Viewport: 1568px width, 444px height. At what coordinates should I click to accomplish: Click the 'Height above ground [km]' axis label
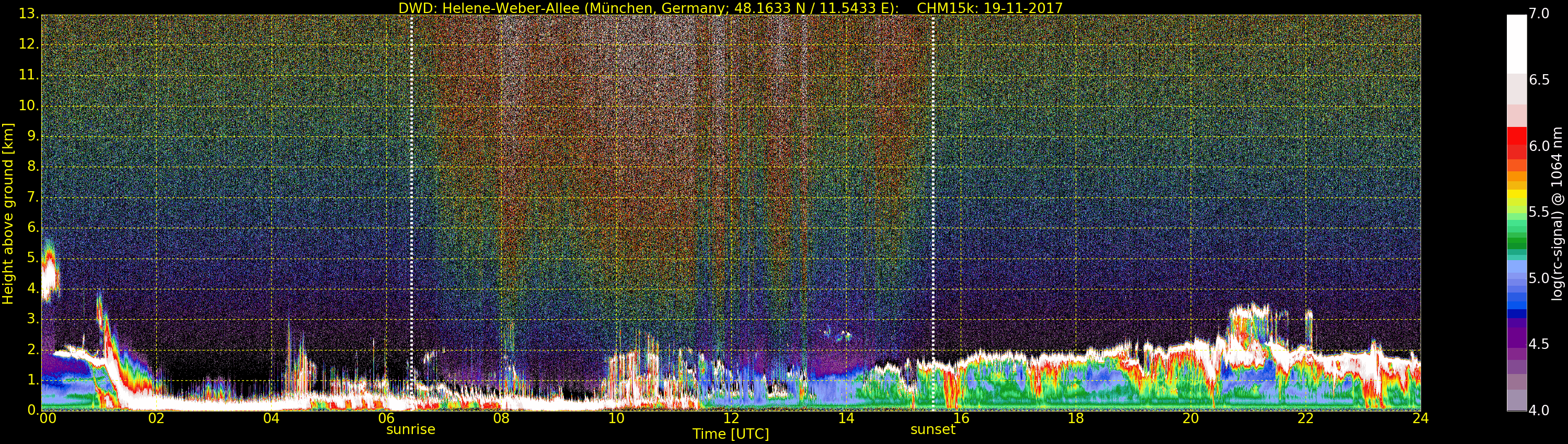8,213
